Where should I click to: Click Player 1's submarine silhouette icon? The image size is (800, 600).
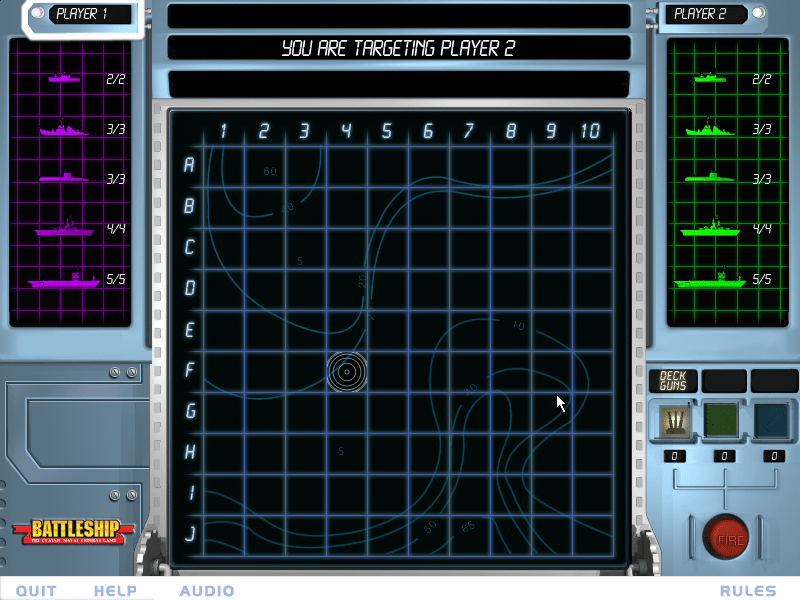click(x=64, y=177)
